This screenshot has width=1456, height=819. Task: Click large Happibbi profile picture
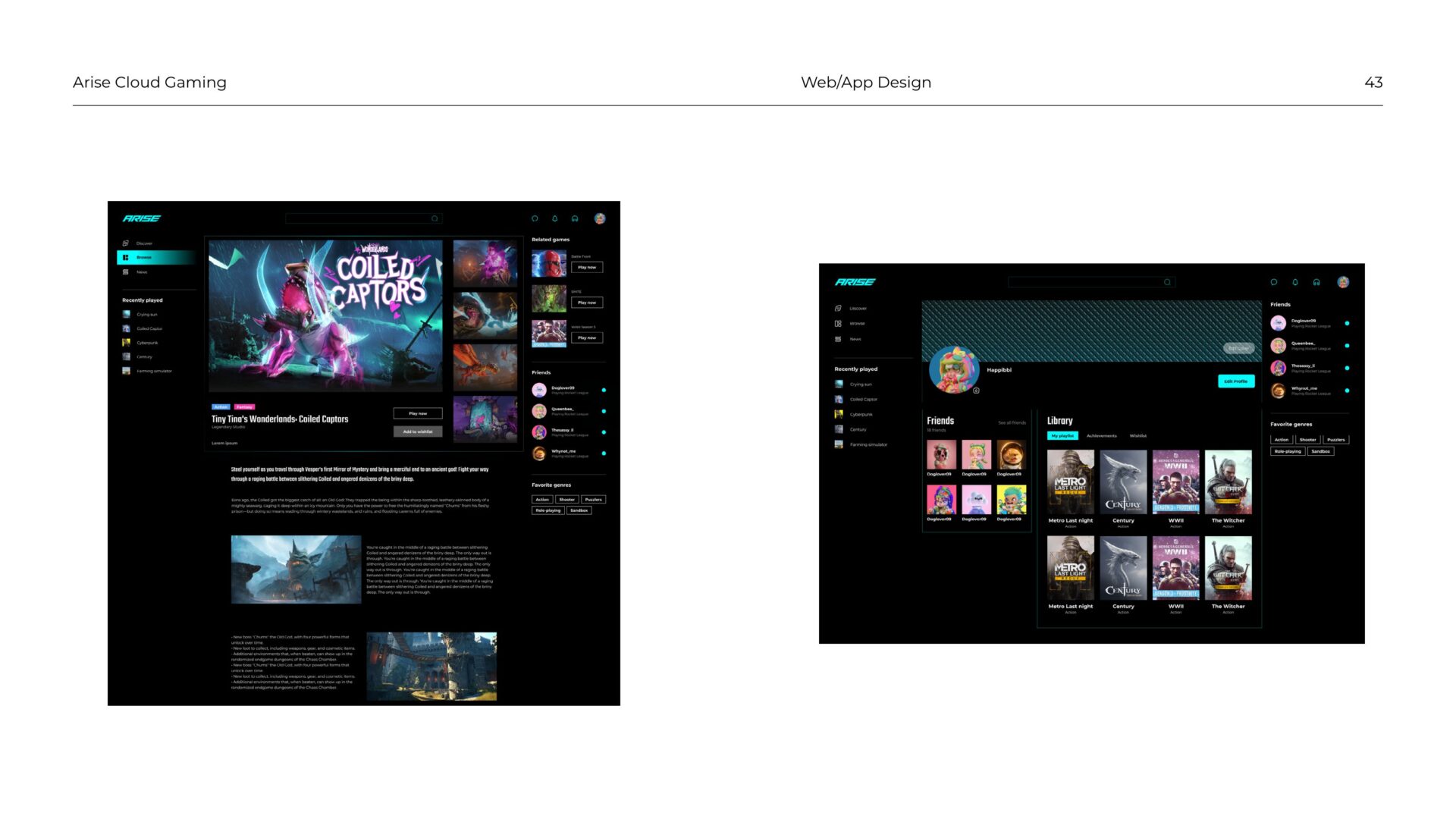tap(954, 370)
